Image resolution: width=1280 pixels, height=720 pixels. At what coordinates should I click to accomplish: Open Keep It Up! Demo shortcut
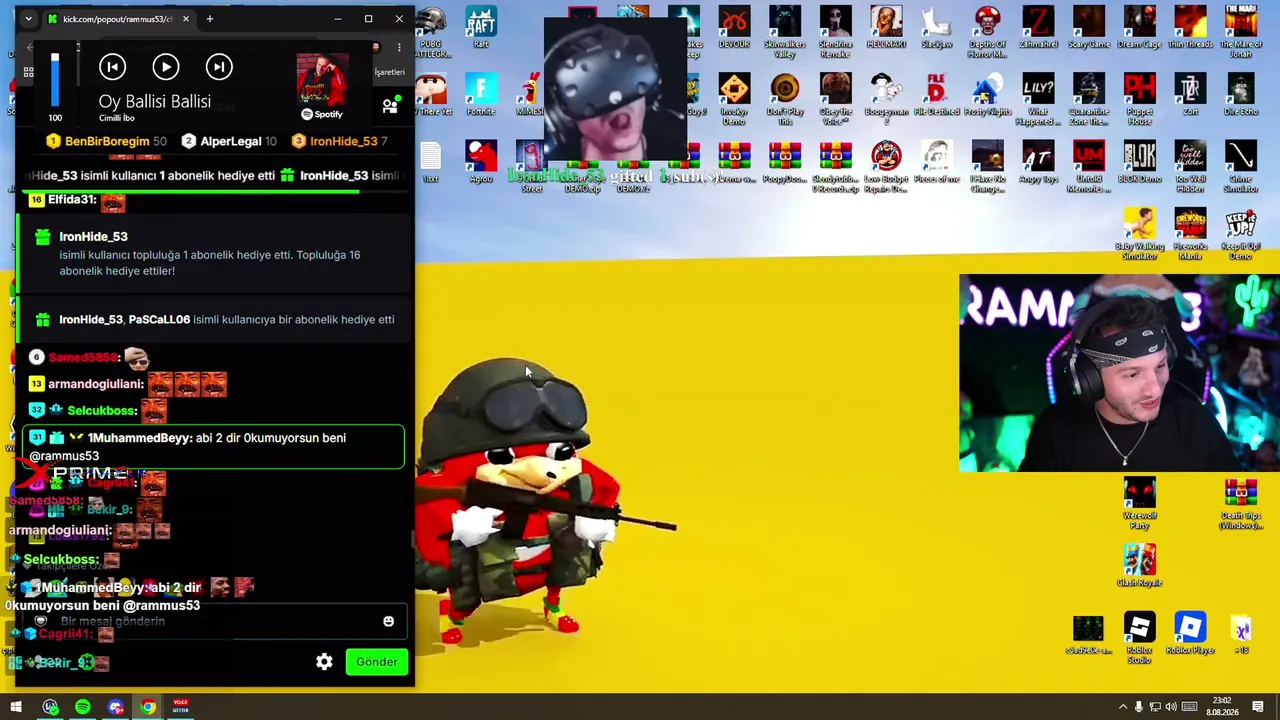click(x=1241, y=234)
